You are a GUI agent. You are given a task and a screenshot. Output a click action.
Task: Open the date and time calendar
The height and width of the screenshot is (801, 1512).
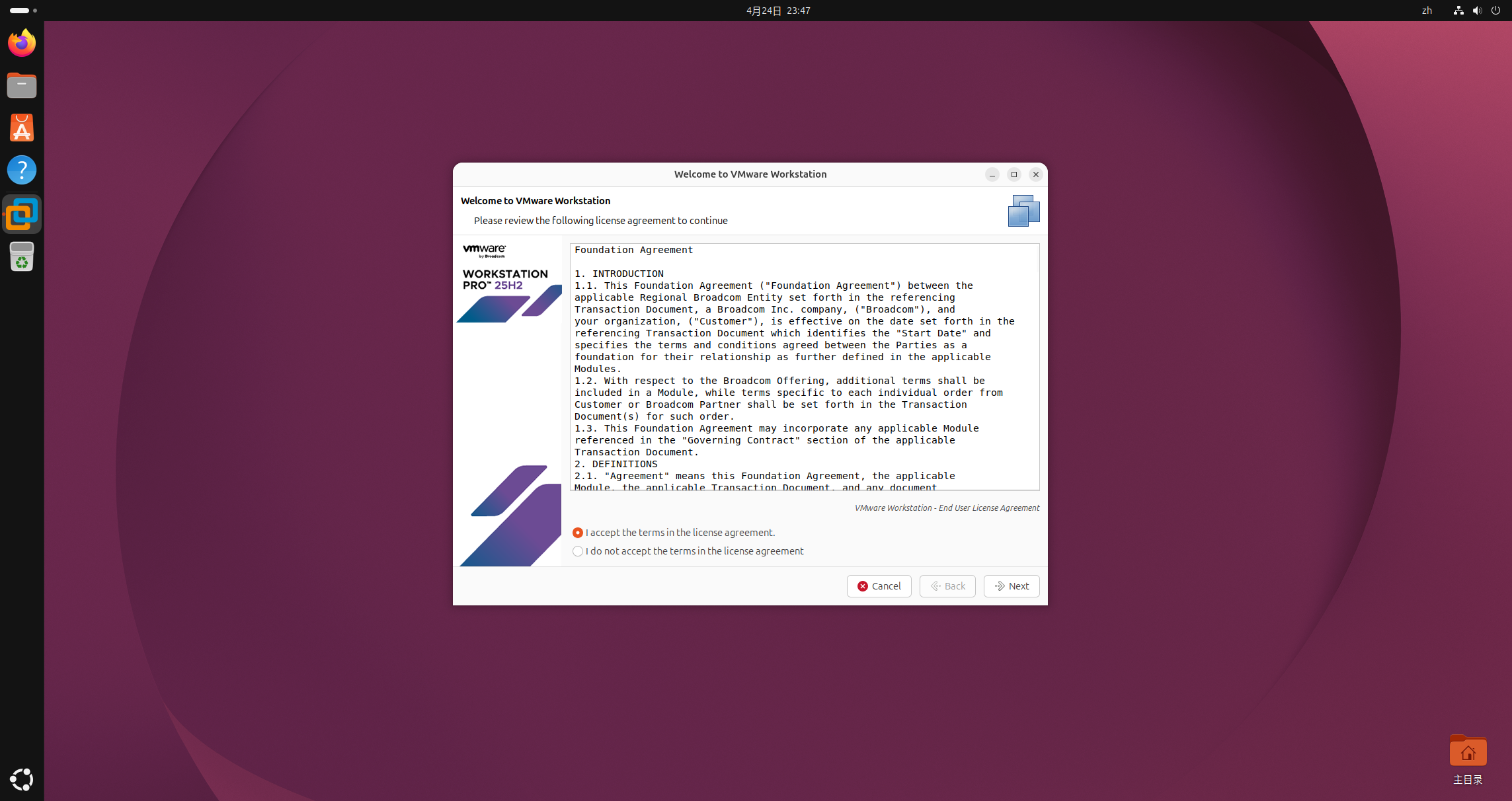[778, 11]
